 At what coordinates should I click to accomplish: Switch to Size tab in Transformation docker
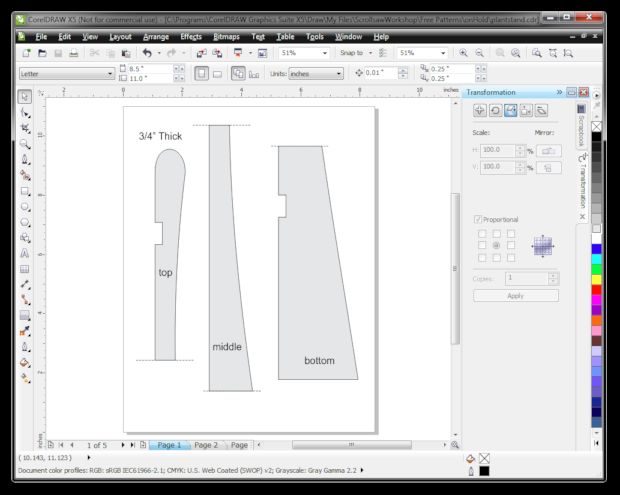pyautogui.click(x=526, y=110)
